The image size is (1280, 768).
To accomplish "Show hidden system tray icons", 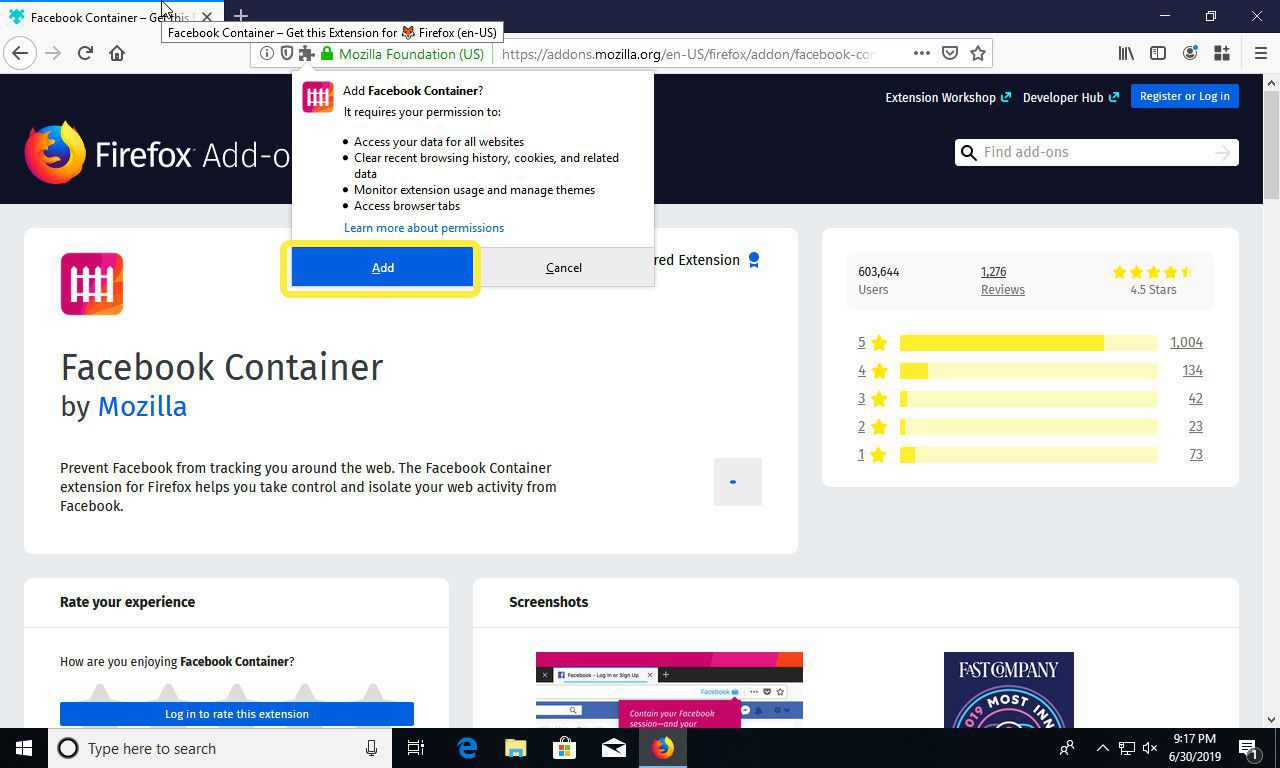I will pos(1103,748).
